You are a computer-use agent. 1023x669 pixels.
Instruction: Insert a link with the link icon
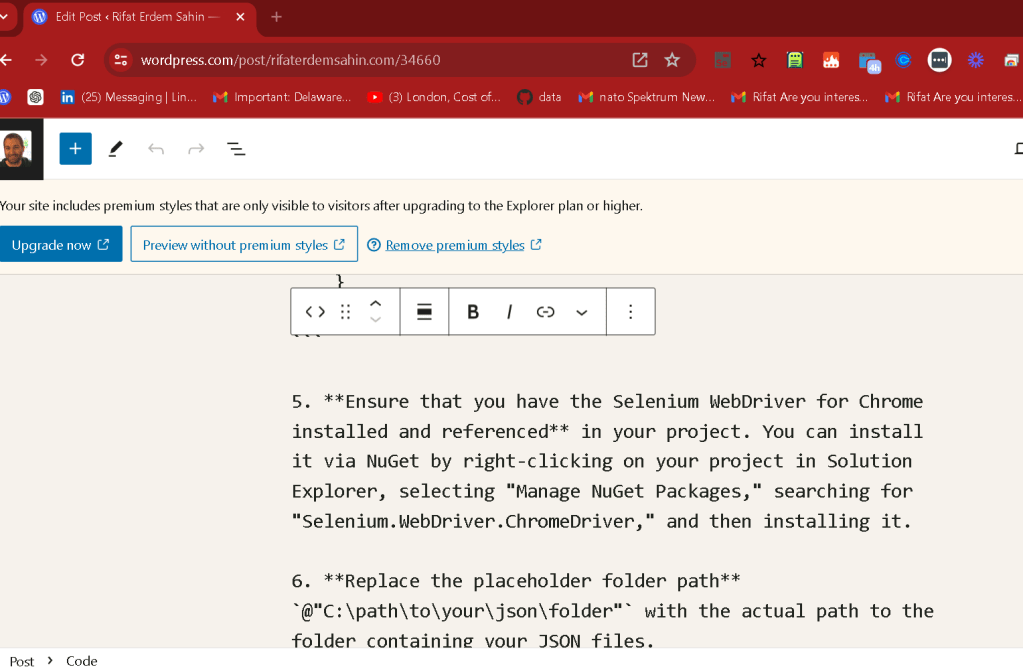[545, 312]
